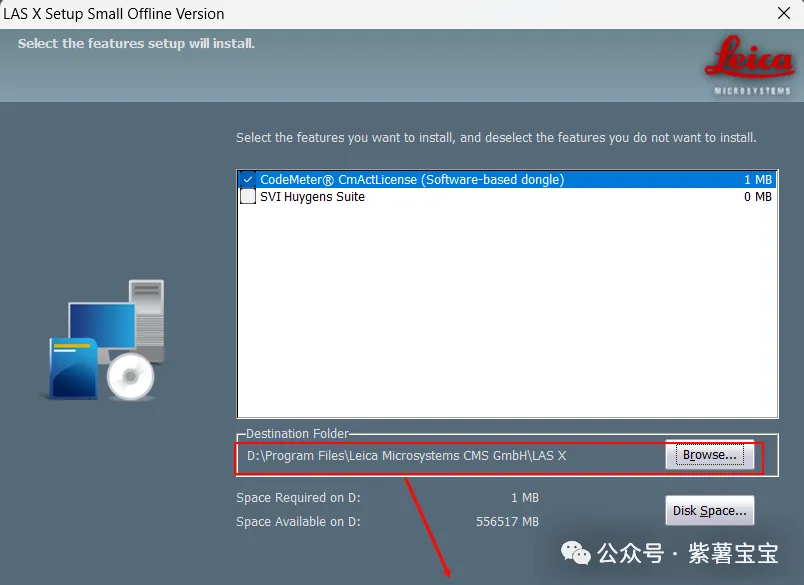Viewport: 804px width, 585px height.
Task: Select the SVI Huygens Suite feature name
Action: pos(312,197)
